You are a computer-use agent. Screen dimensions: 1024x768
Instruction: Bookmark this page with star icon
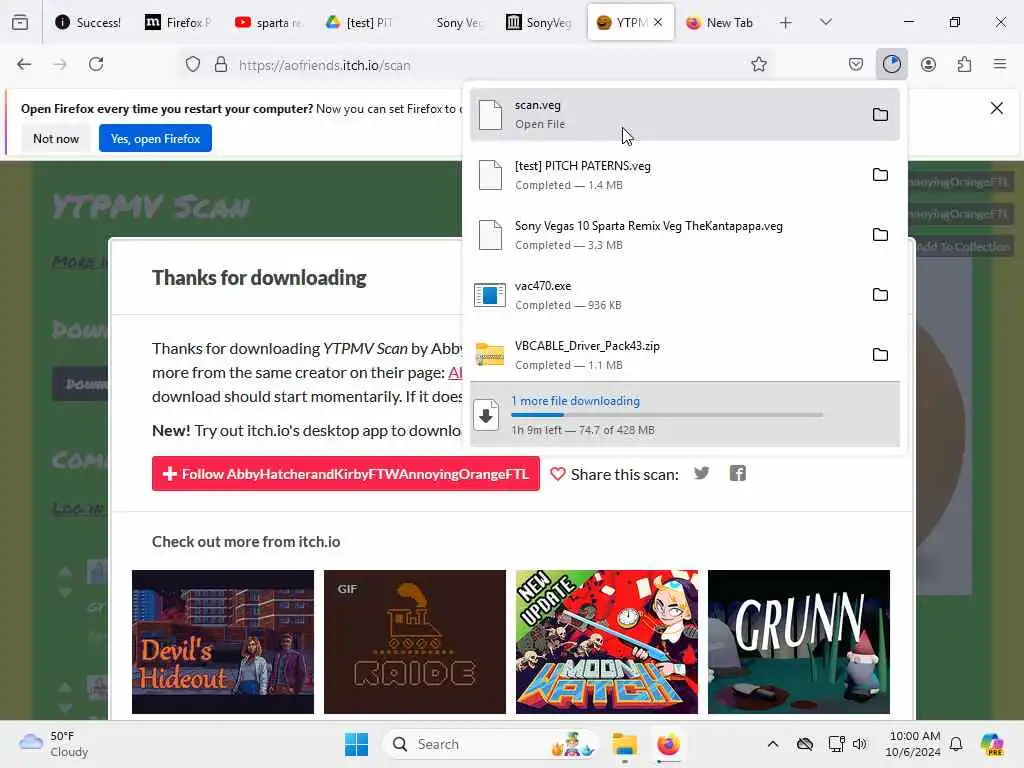click(x=758, y=64)
